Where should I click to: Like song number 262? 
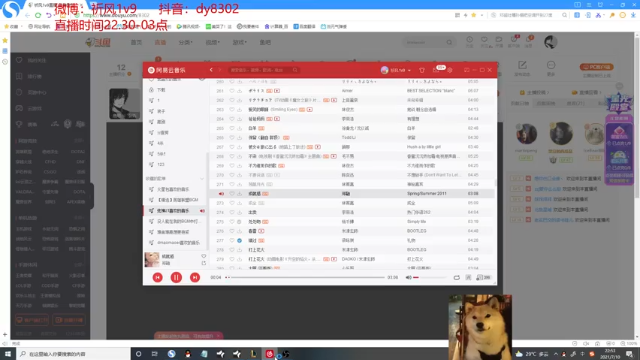[x=232, y=100]
